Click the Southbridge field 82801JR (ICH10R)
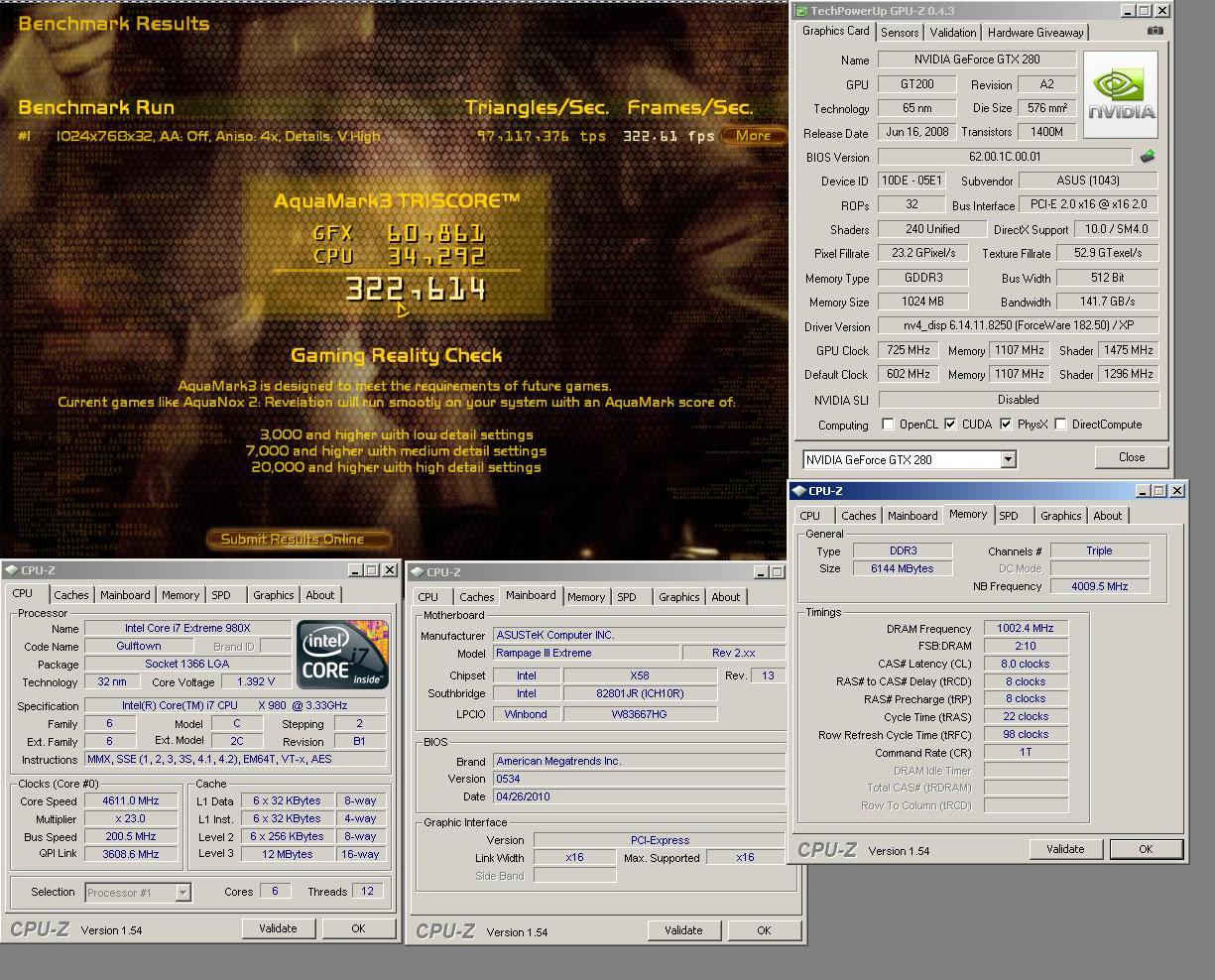The width and height of the screenshot is (1215, 980). [x=640, y=693]
